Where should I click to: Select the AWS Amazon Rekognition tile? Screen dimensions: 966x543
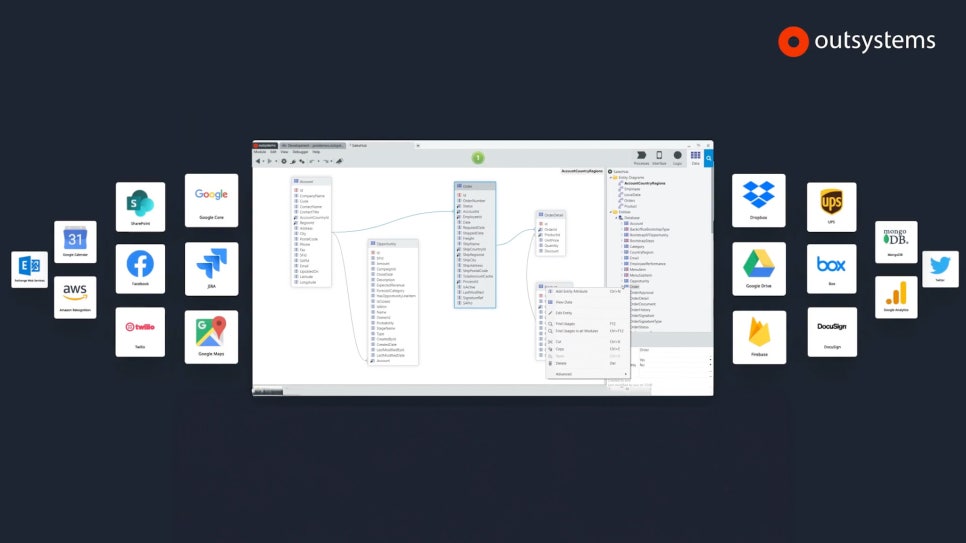[75, 297]
